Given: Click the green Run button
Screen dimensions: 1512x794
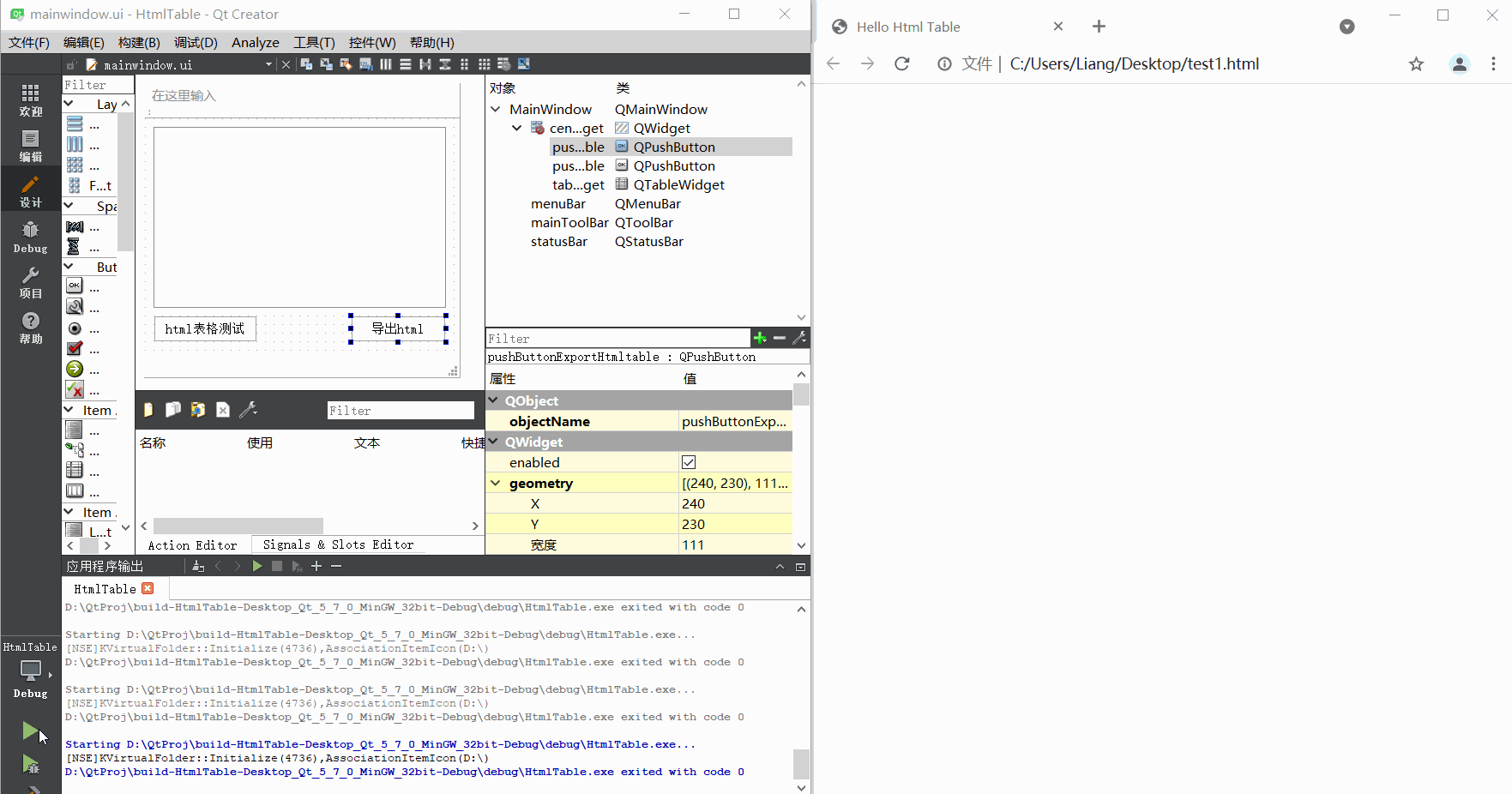Looking at the screenshot, I should pyautogui.click(x=30, y=731).
